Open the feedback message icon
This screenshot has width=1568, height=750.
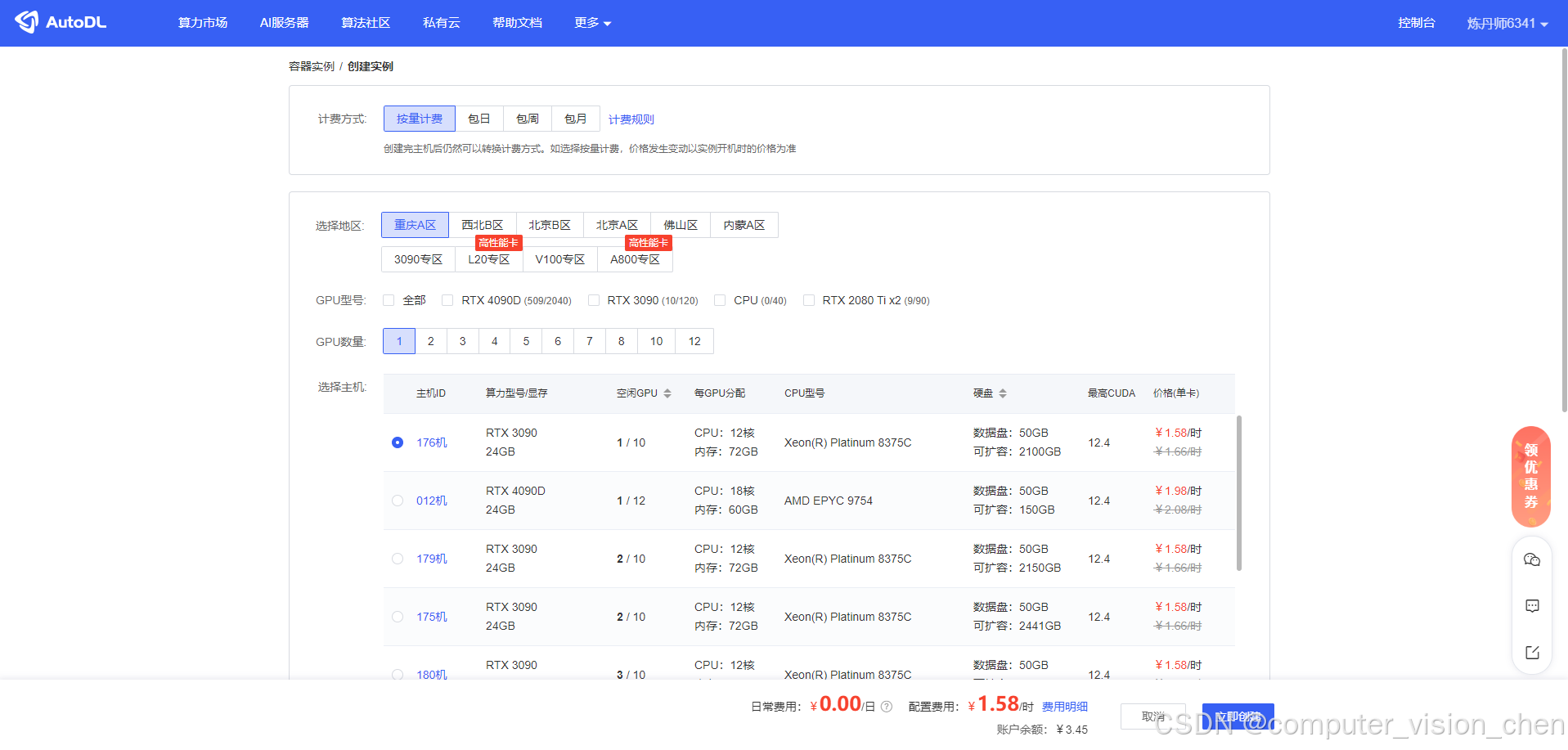1532,606
